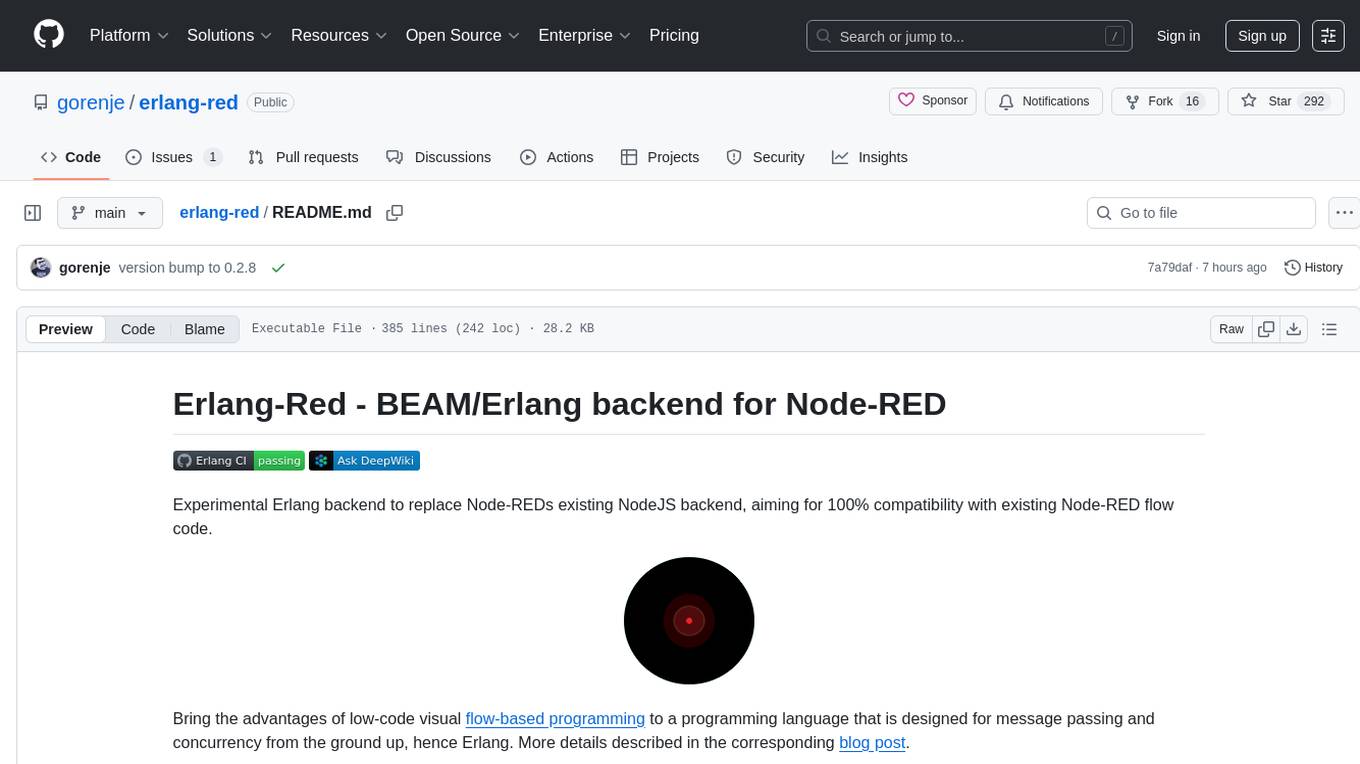Open commit hash 7a79daf
1360x764 pixels.
coord(1170,267)
